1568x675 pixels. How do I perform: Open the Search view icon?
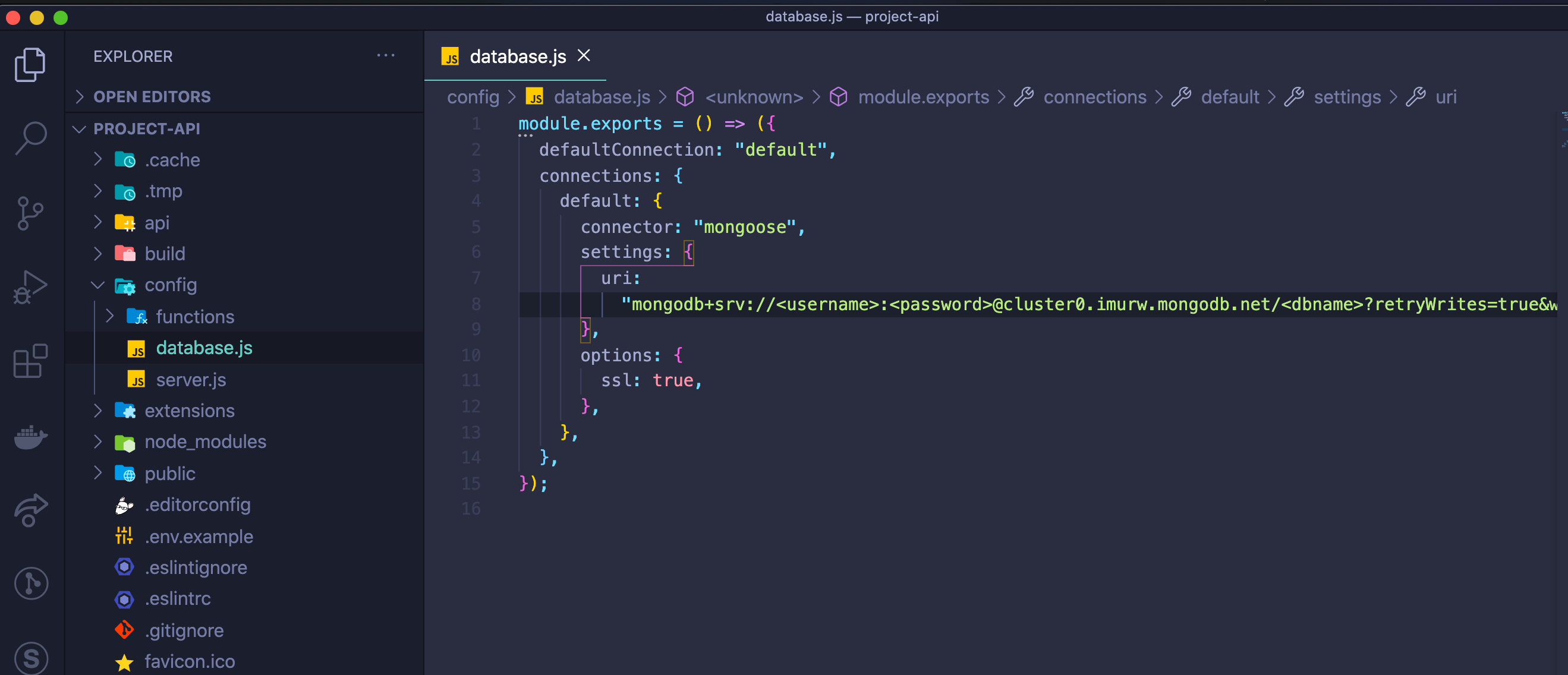(30, 138)
